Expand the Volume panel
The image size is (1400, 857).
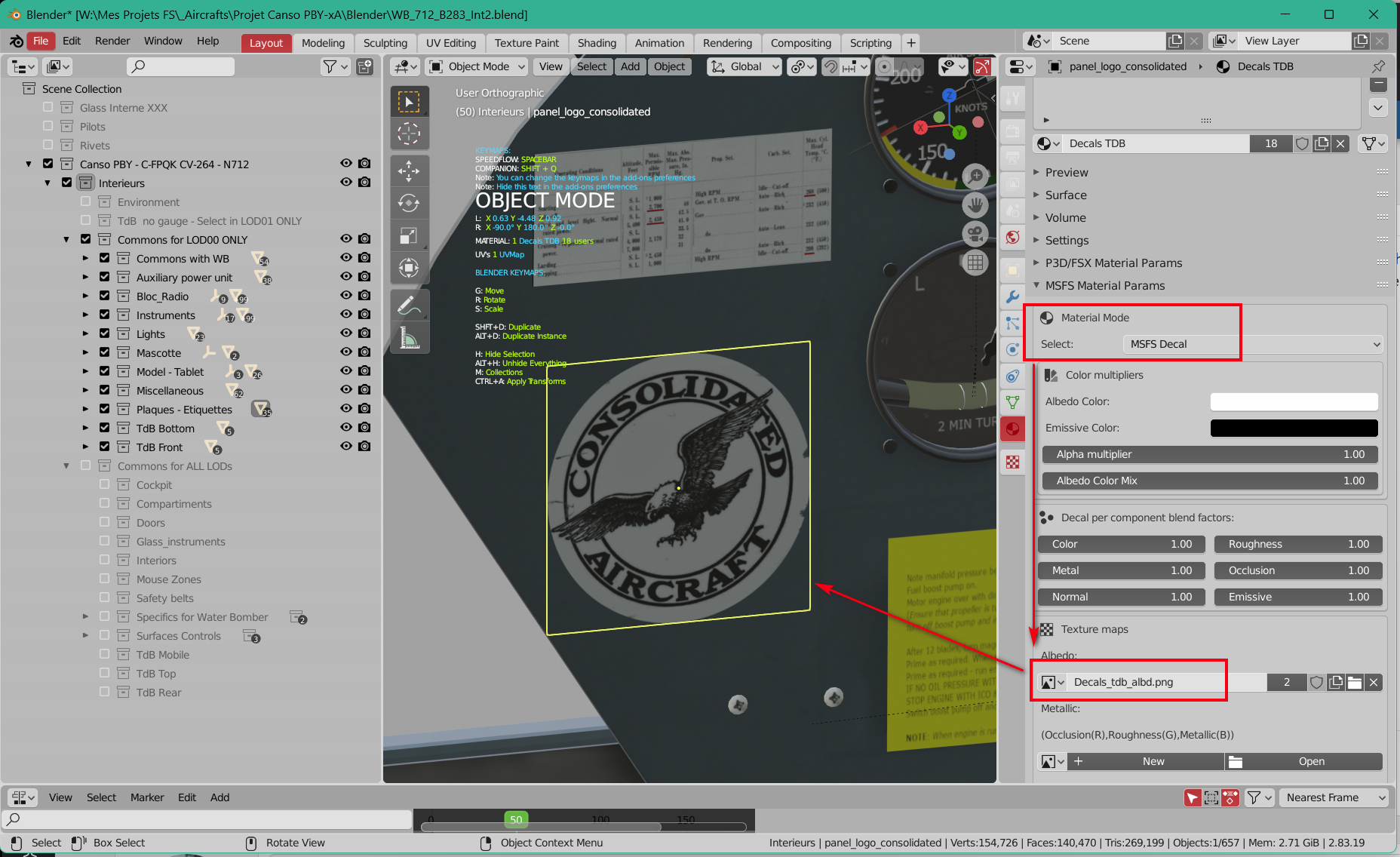coord(1065,218)
